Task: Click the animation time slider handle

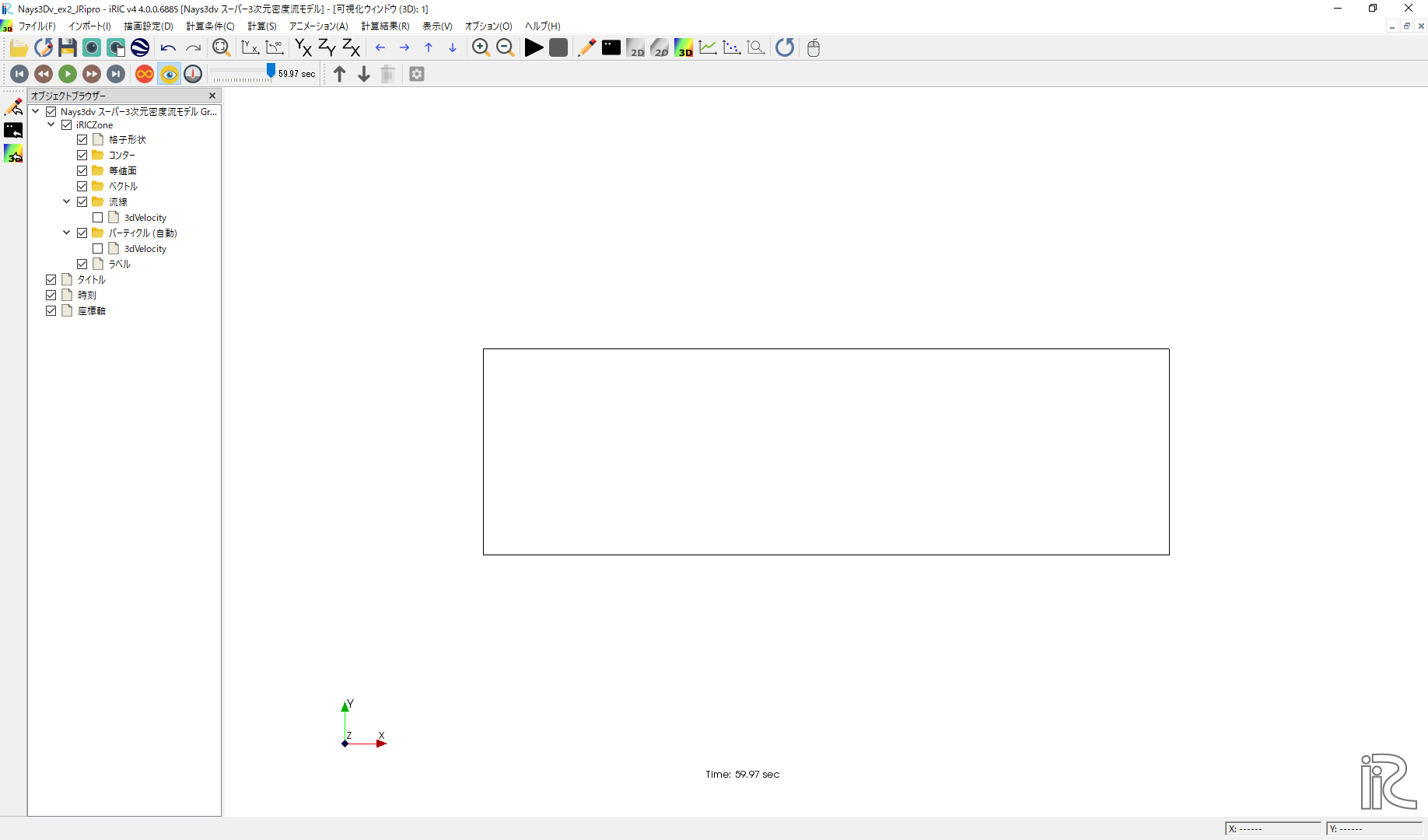Action: point(271,72)
